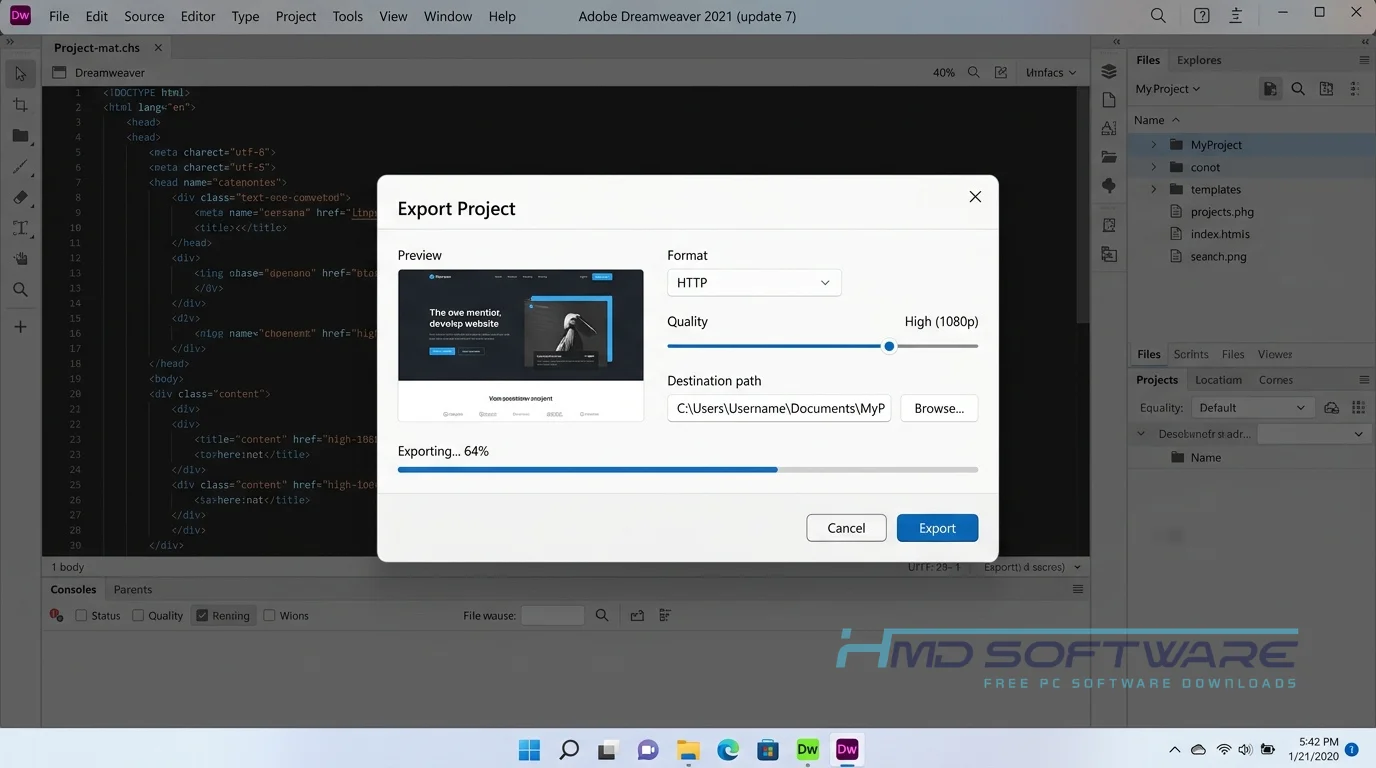Open the layers stack panel icon

(1109, 71)
